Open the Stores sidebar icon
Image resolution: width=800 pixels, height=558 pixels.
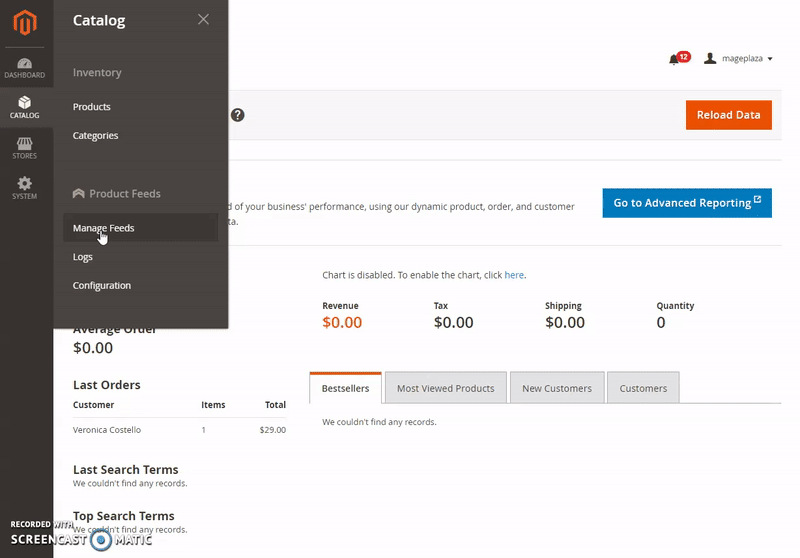pos(25,148)
